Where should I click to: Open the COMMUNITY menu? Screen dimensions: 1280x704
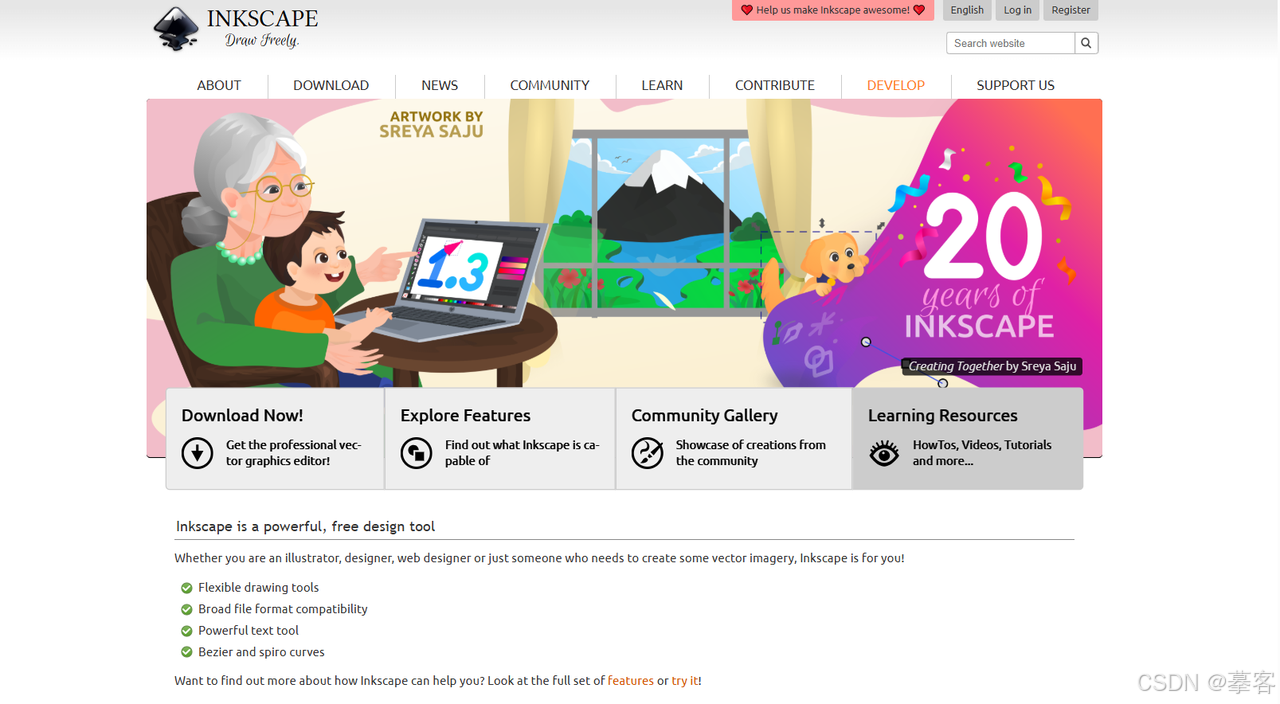coord(550,85)
